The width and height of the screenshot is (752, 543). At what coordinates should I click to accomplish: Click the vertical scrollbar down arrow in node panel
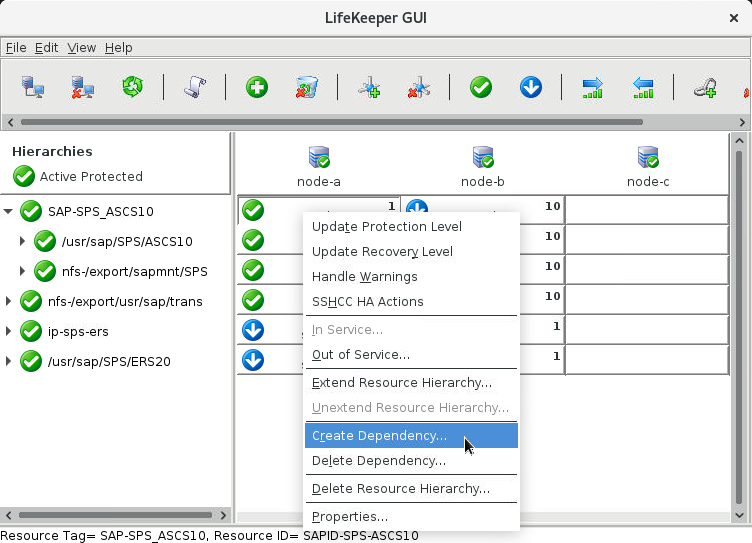739,516
